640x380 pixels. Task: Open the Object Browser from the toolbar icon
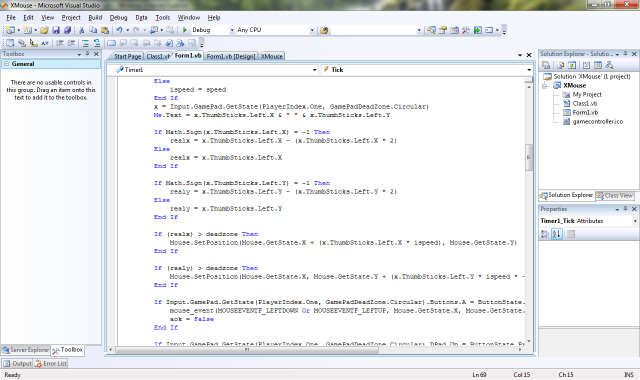coord(454,30)
